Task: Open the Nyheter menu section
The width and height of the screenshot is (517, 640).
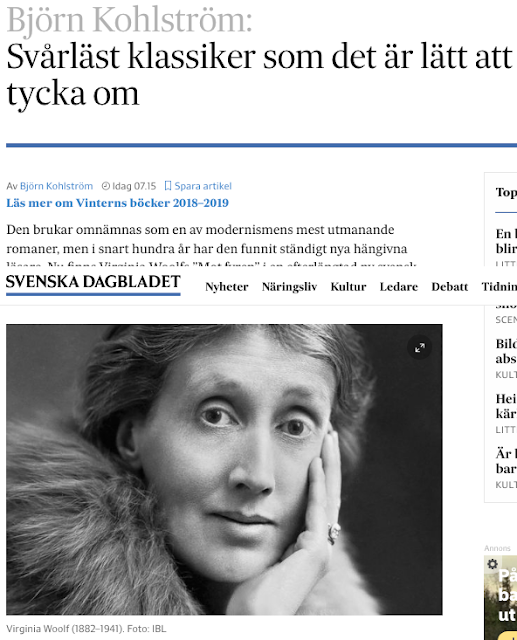Action: click(x=226, y=287)
